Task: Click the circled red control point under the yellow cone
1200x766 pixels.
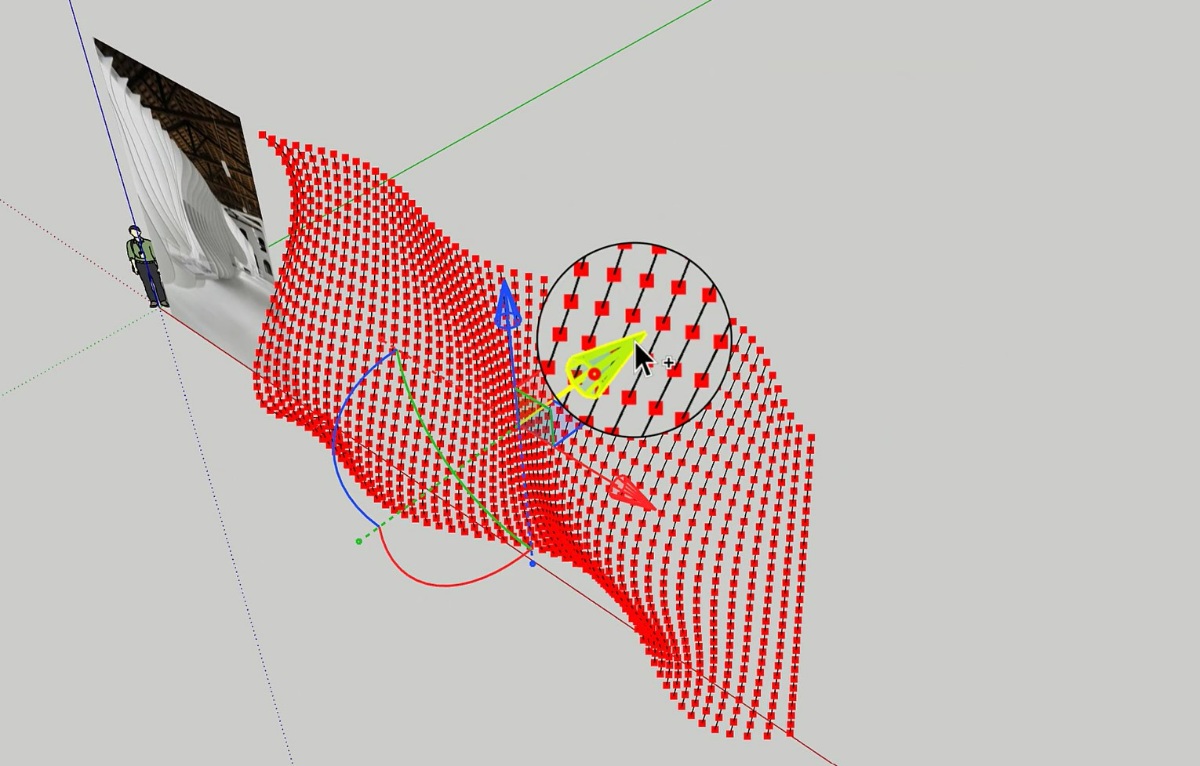Action: (x=594, y=374)
